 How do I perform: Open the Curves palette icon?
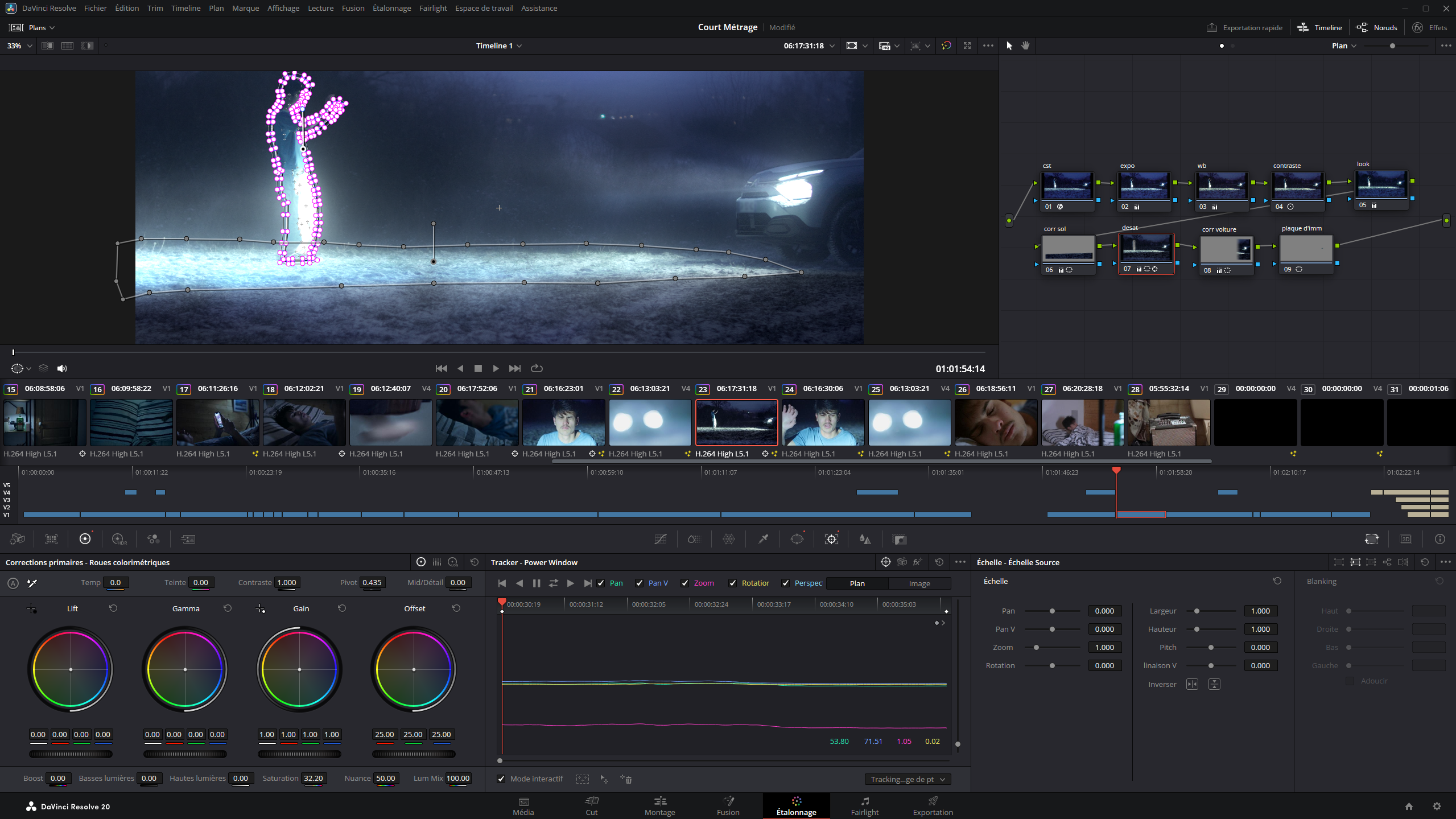(660, 539)
